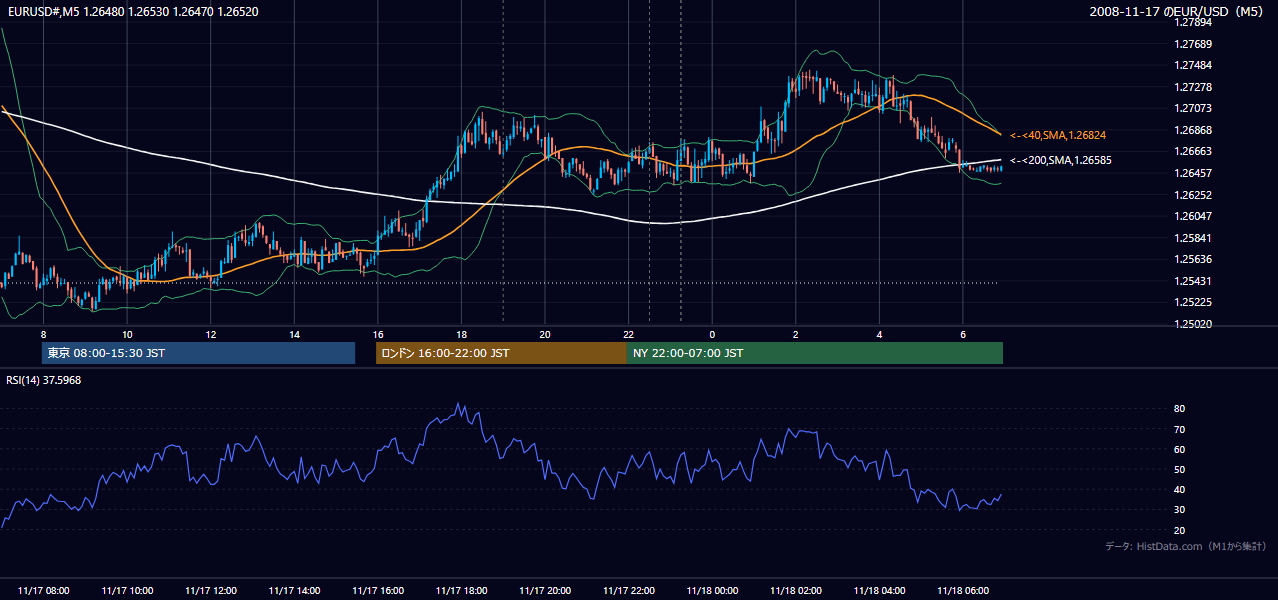Click hour tick 0 under the price chart
The height and width of the screenshot is (600, 1278).
pos(712,334)
